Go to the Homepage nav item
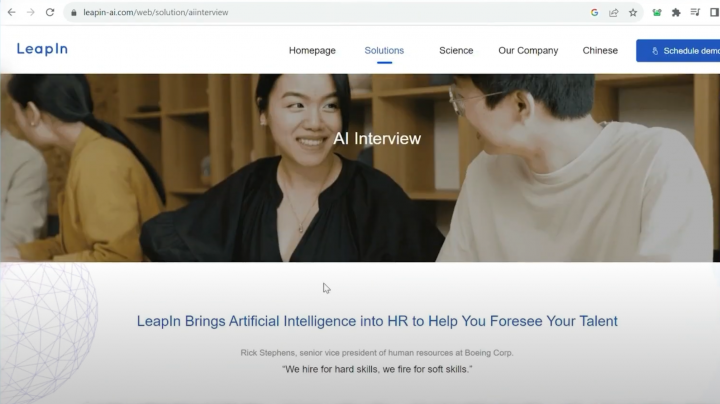This screenshot has width=720, height=404. click(312, 50)
